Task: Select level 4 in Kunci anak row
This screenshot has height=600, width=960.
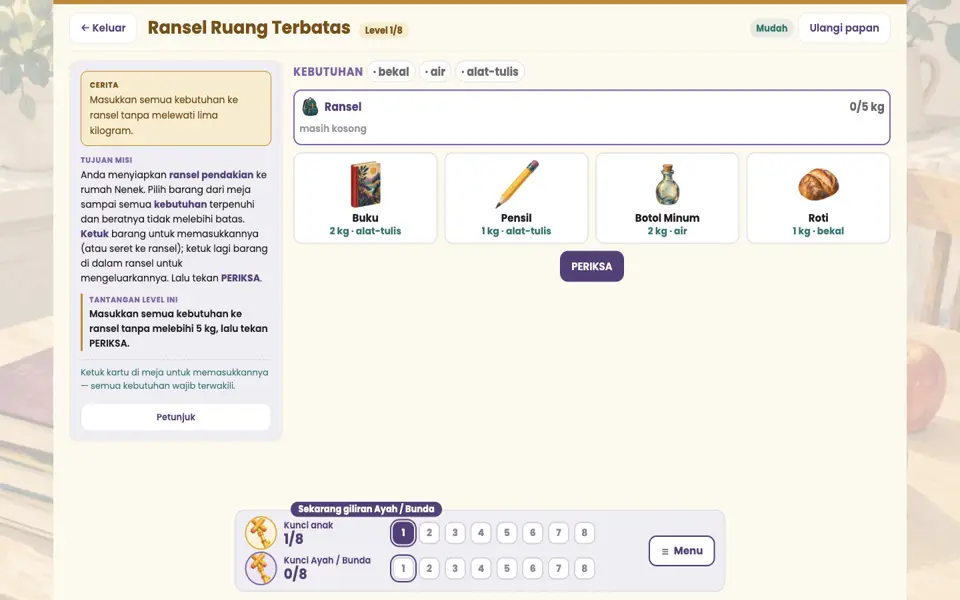Action: pos(481,533)
